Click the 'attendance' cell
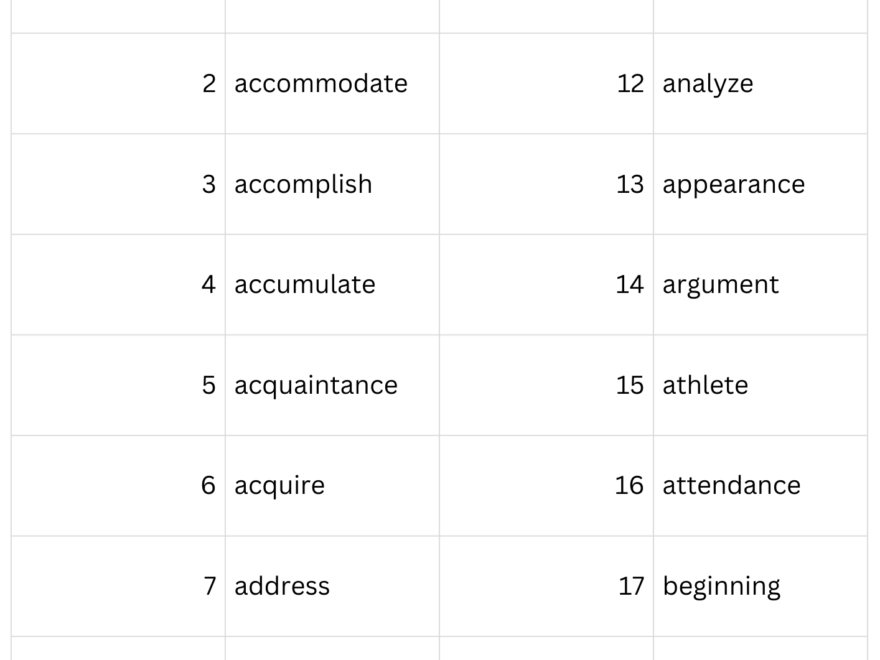 tap(731, 486)
